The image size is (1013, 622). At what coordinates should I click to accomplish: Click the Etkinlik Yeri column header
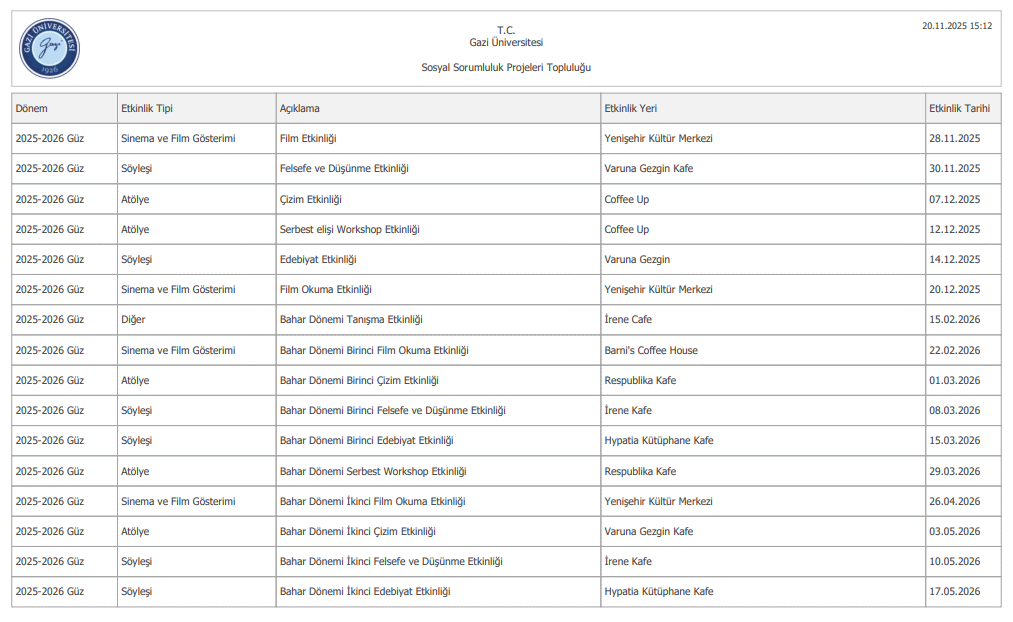coord(630,108)
